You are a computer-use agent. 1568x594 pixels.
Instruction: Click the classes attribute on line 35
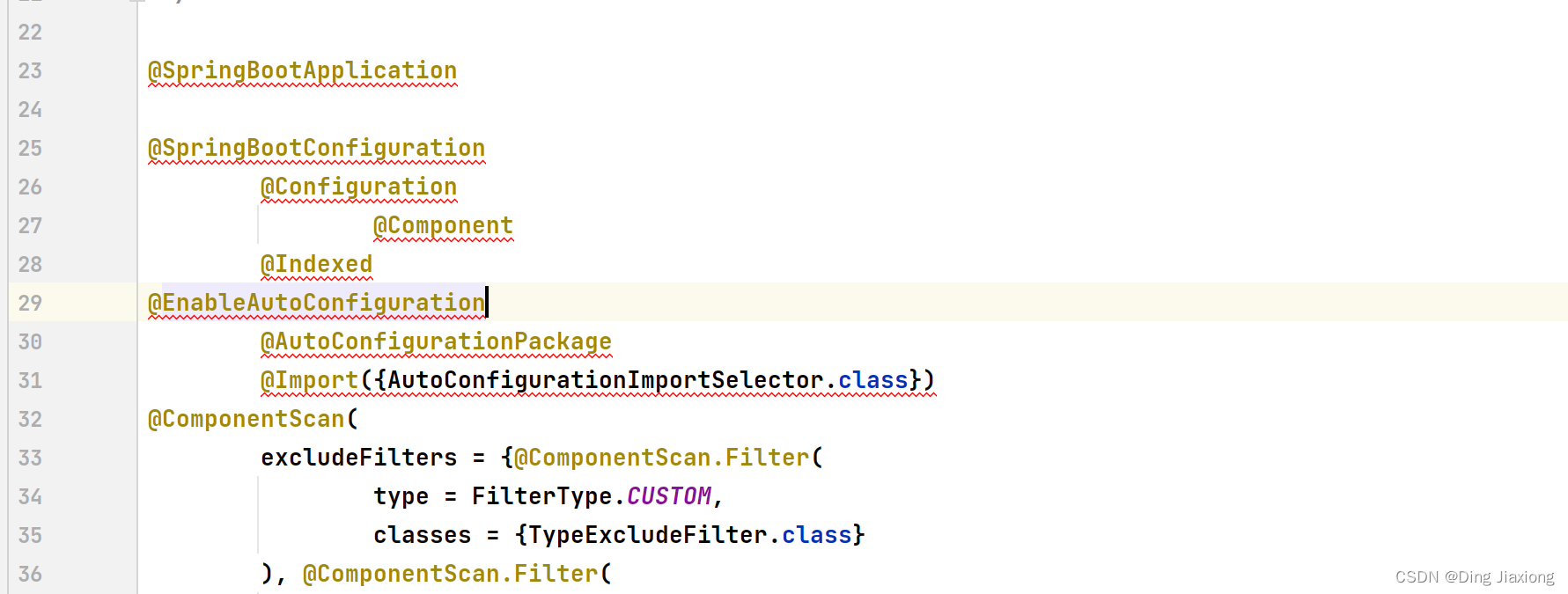[x=422, y=535]
